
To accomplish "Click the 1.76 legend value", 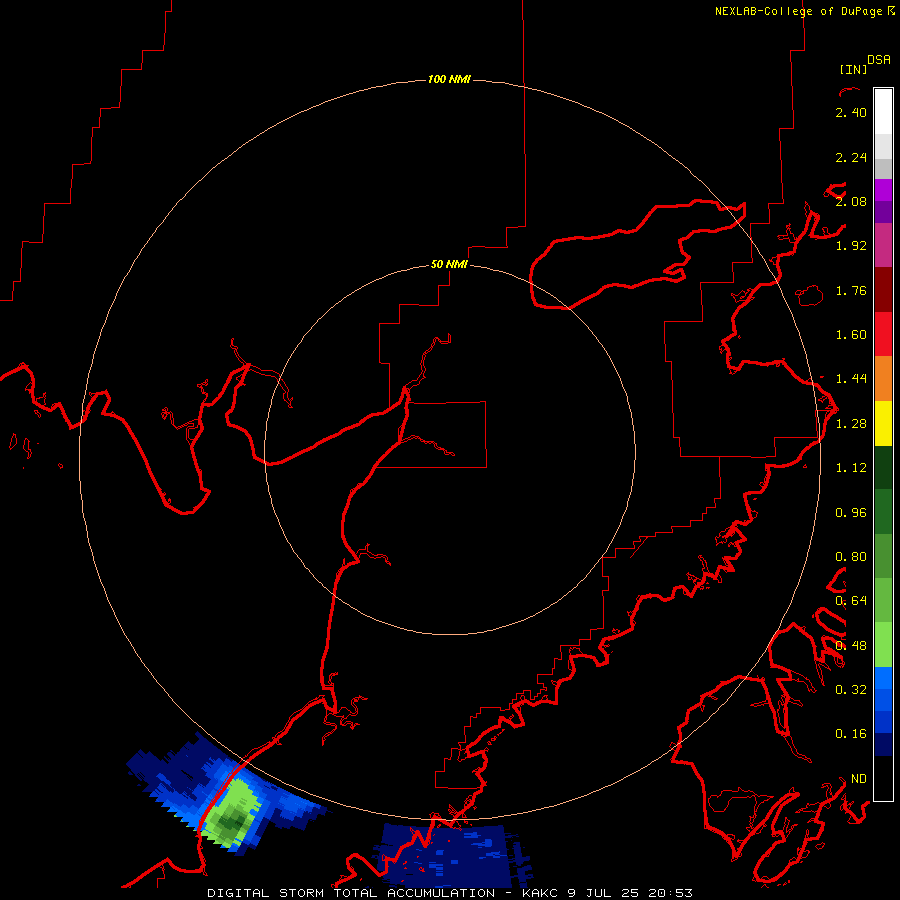I will [851, 290].
